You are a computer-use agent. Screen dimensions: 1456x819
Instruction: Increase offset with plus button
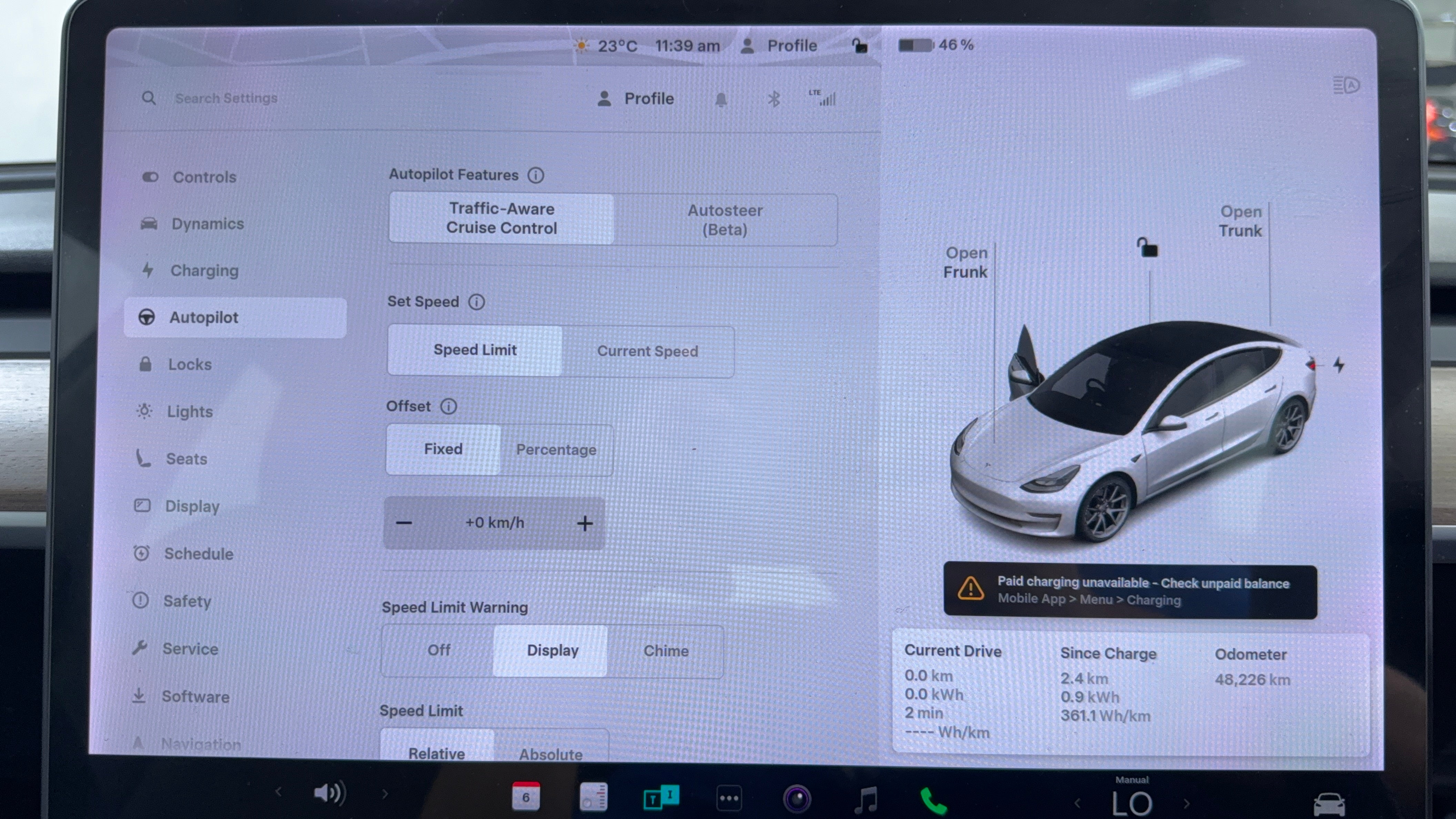pos(585,523)
